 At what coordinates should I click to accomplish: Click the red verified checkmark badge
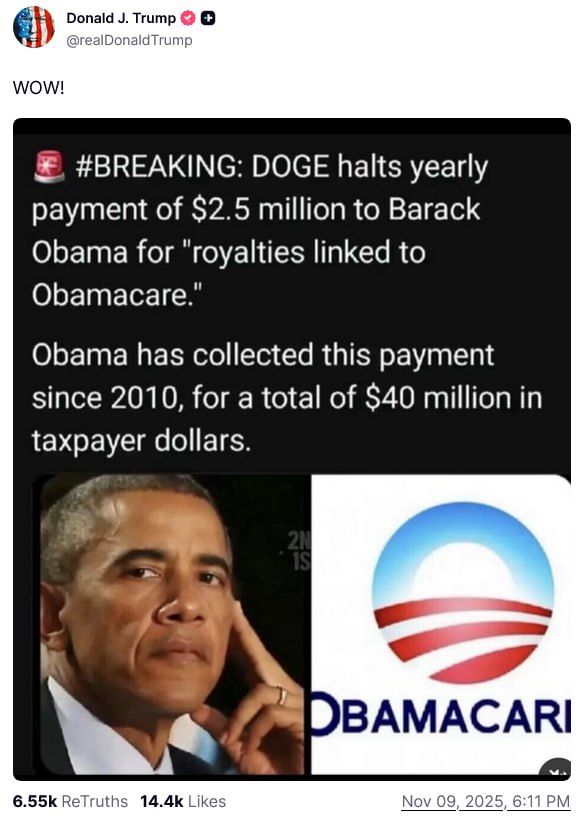(188, 18)
